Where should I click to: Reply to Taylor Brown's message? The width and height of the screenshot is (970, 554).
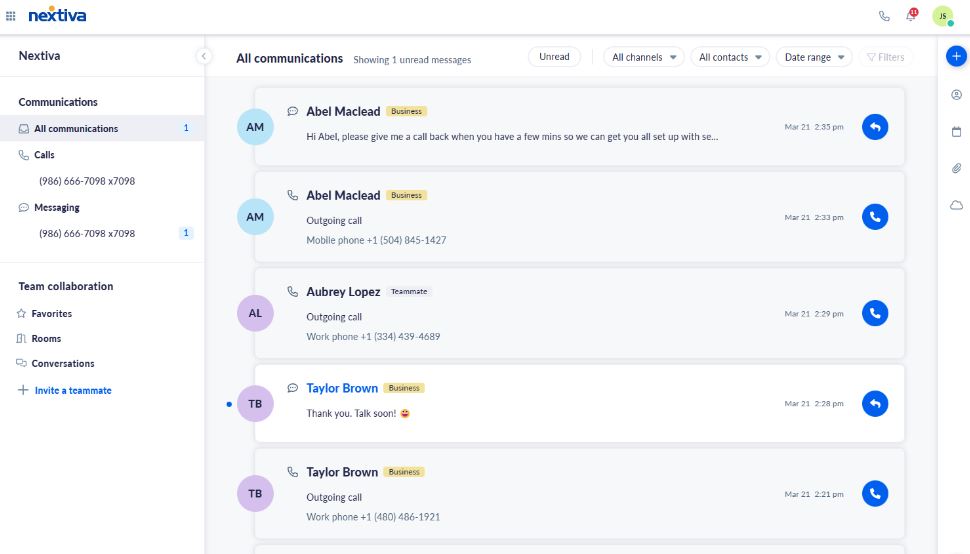coord(875,404)
